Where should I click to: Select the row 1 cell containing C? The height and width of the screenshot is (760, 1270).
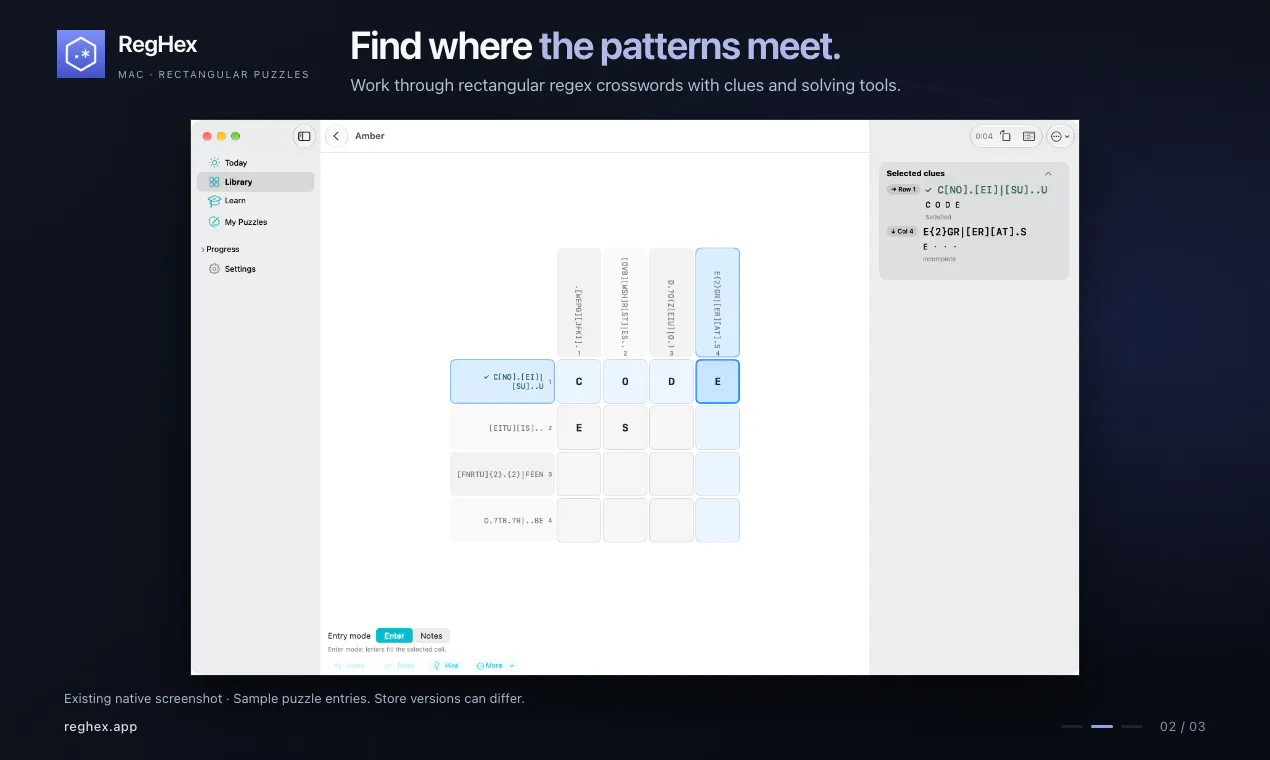579,381
